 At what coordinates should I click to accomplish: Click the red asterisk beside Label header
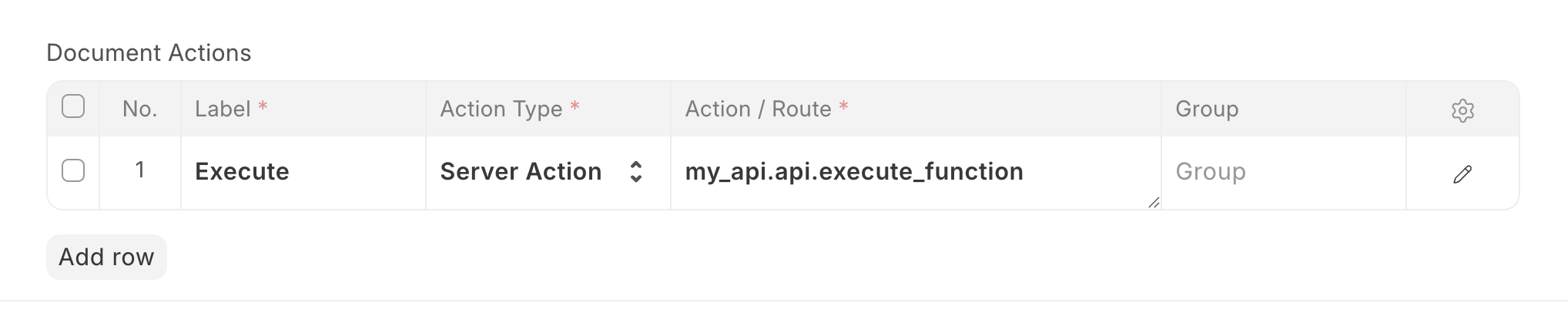(263, 106)
